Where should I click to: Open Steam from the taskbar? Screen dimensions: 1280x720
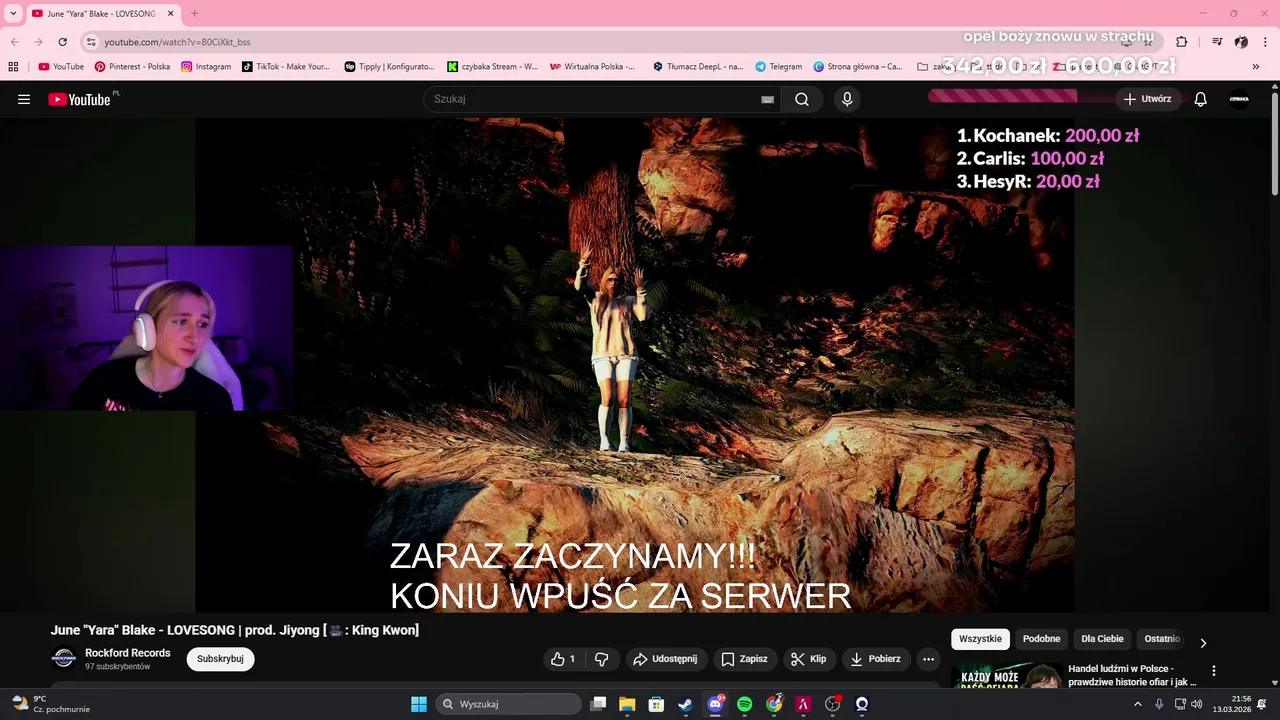(x=685, y=704)
